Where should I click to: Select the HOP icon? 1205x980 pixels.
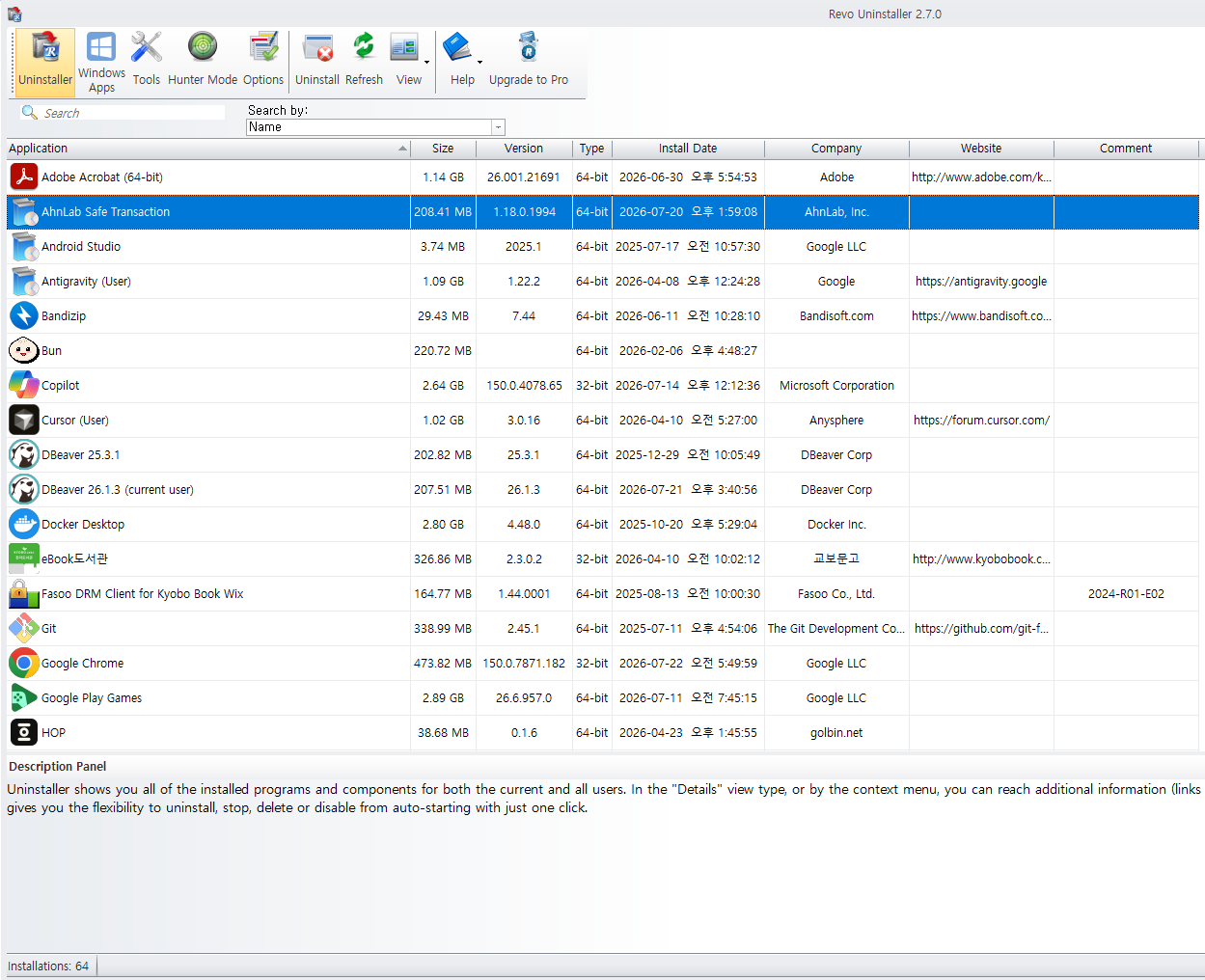pos(24,732)
